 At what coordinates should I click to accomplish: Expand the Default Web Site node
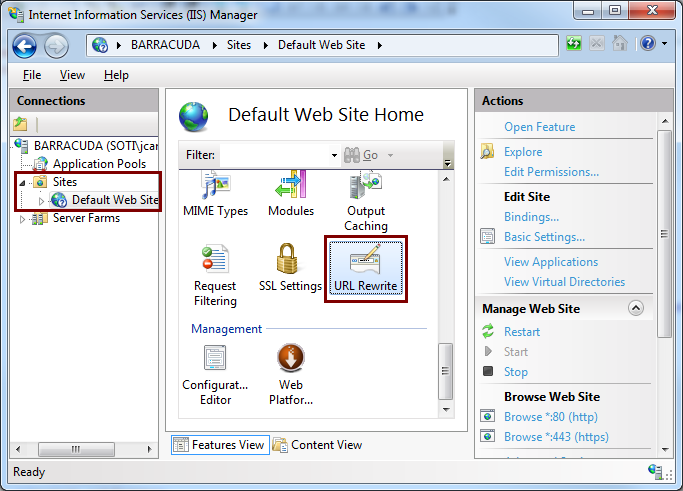tap(41, 201)
